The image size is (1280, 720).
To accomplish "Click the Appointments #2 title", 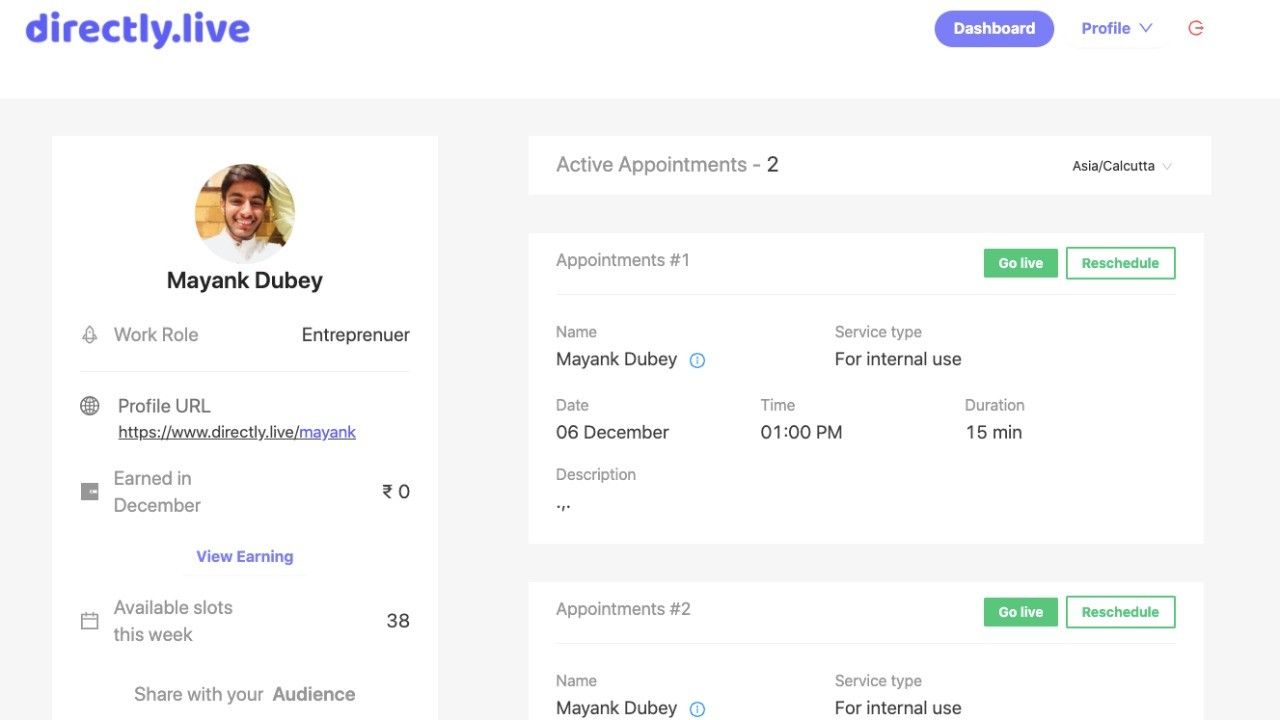I will coord(623,609).
